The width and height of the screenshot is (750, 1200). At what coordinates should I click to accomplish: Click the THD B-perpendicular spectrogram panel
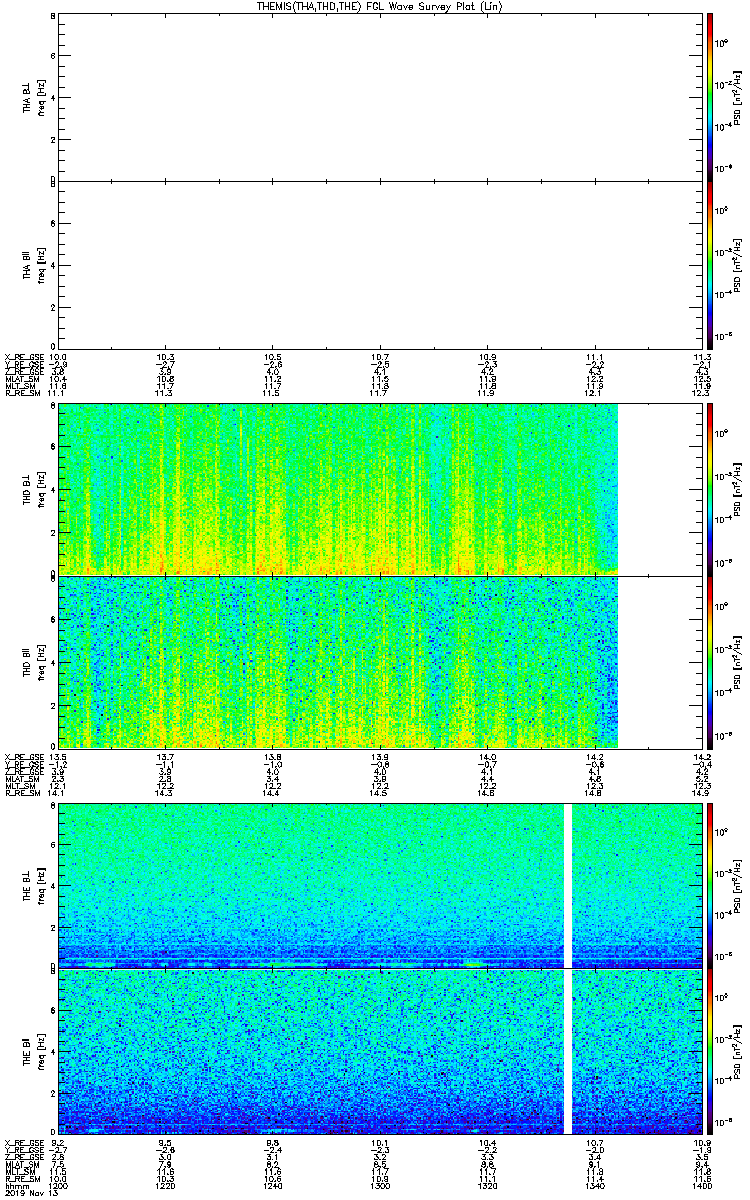click(x=379, y=489)
